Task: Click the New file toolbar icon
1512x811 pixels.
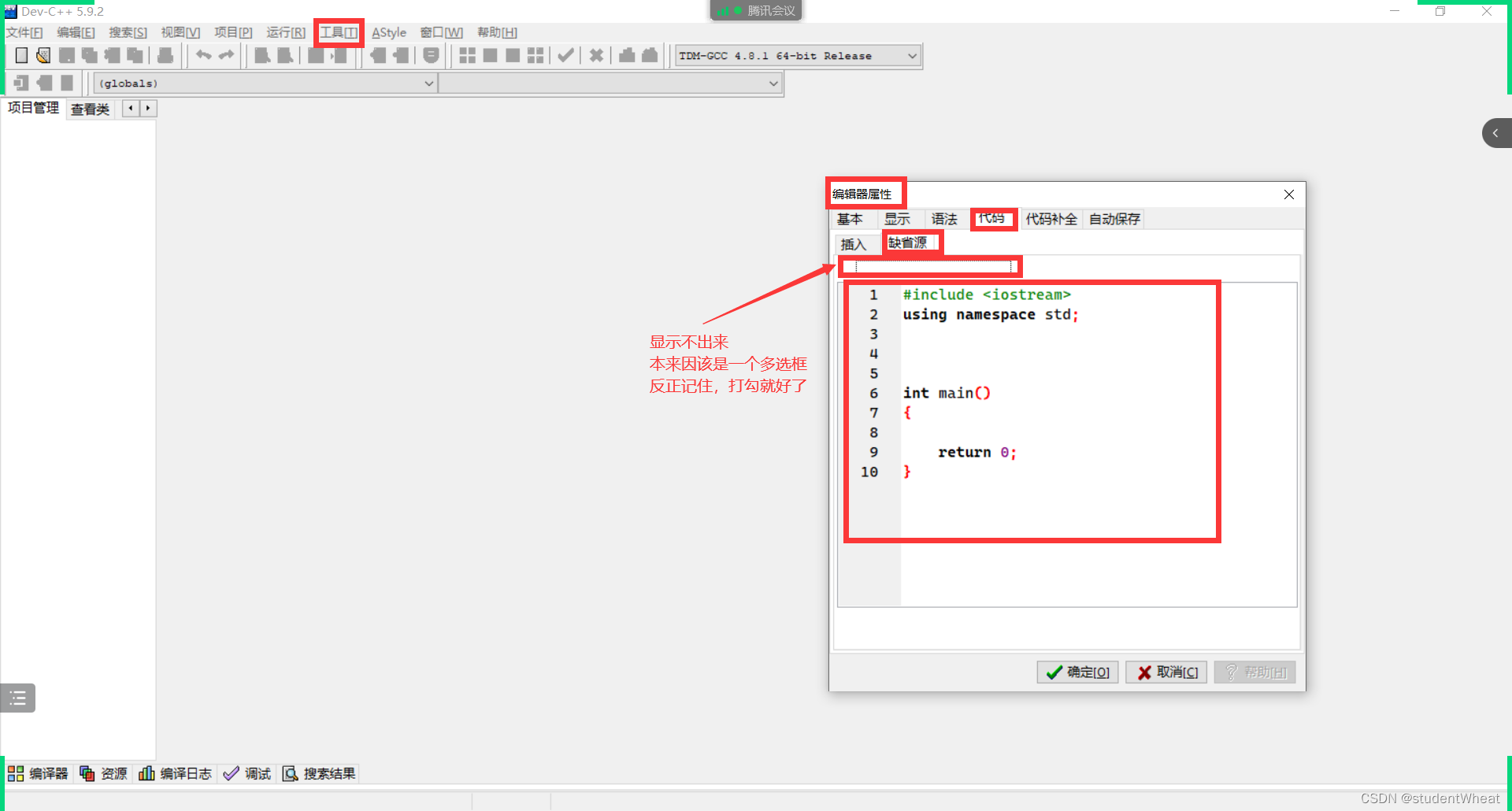Action: 22,55
